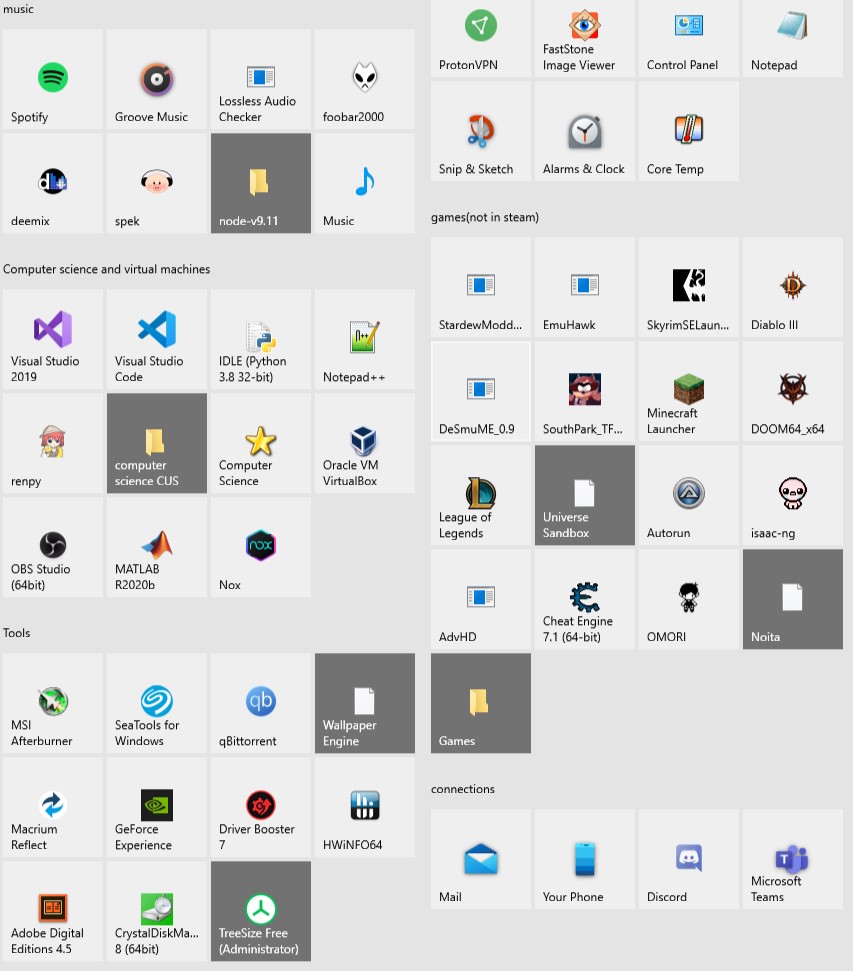Open StardewModd... tile
The width and height of the screenshot is (853, 971).
(x=481, y=287)
